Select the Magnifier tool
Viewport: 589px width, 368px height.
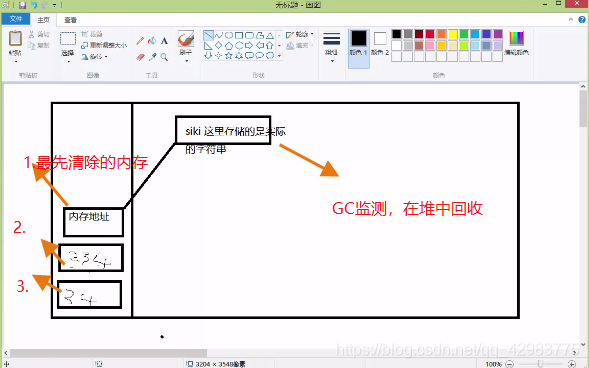(x=164, y=57)
